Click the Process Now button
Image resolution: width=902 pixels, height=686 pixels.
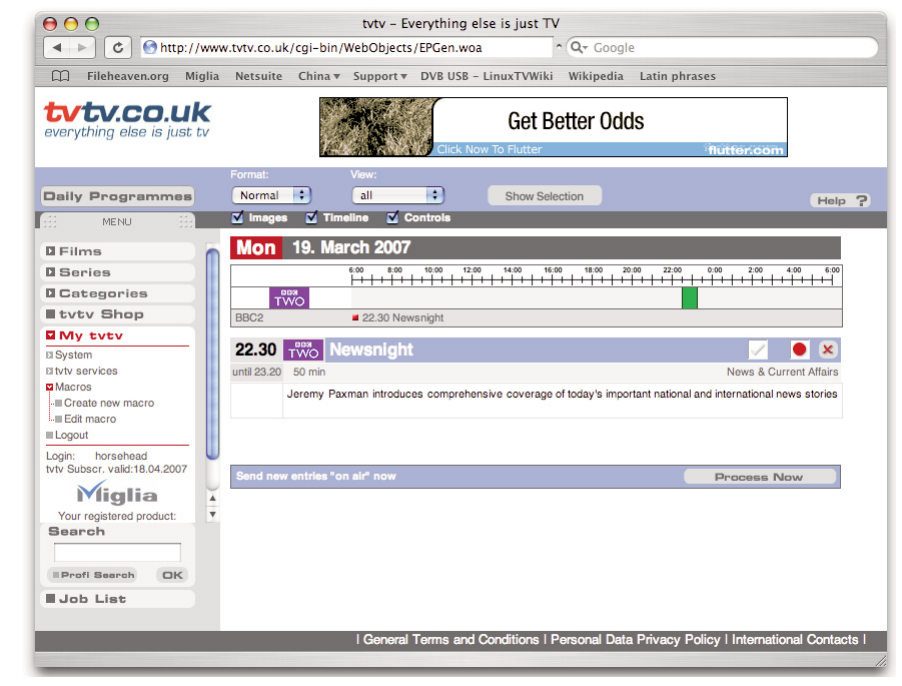pos(759,477)
